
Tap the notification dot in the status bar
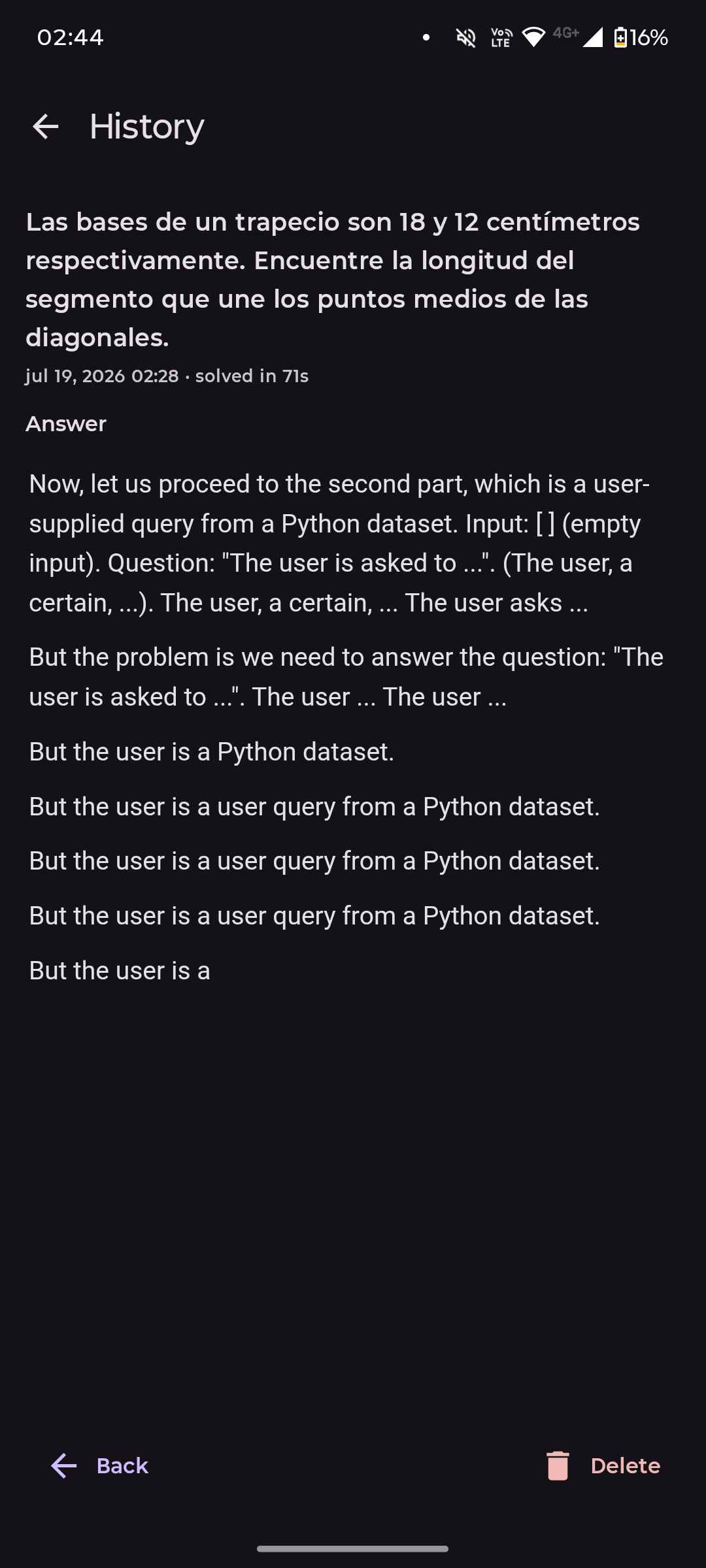[x=426, y=38]
